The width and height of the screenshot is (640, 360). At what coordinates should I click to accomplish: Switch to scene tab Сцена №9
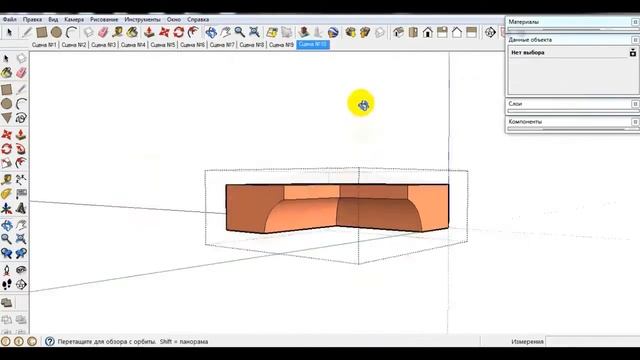281,45
